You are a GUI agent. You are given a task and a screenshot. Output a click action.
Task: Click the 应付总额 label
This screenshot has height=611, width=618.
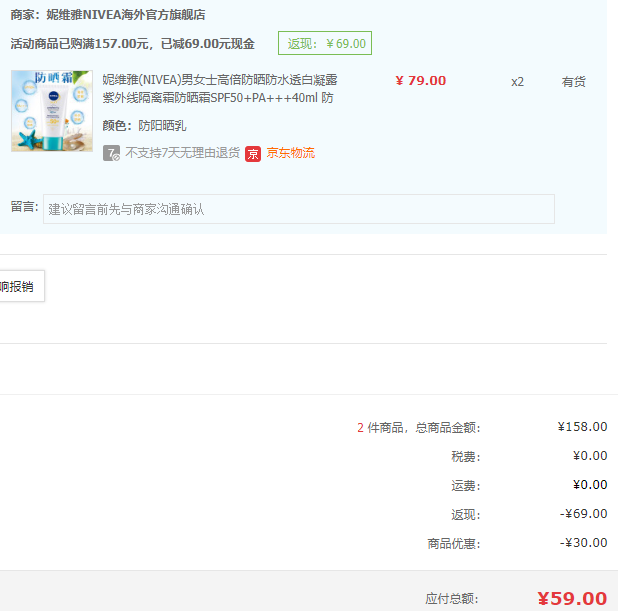coord(452,599)
